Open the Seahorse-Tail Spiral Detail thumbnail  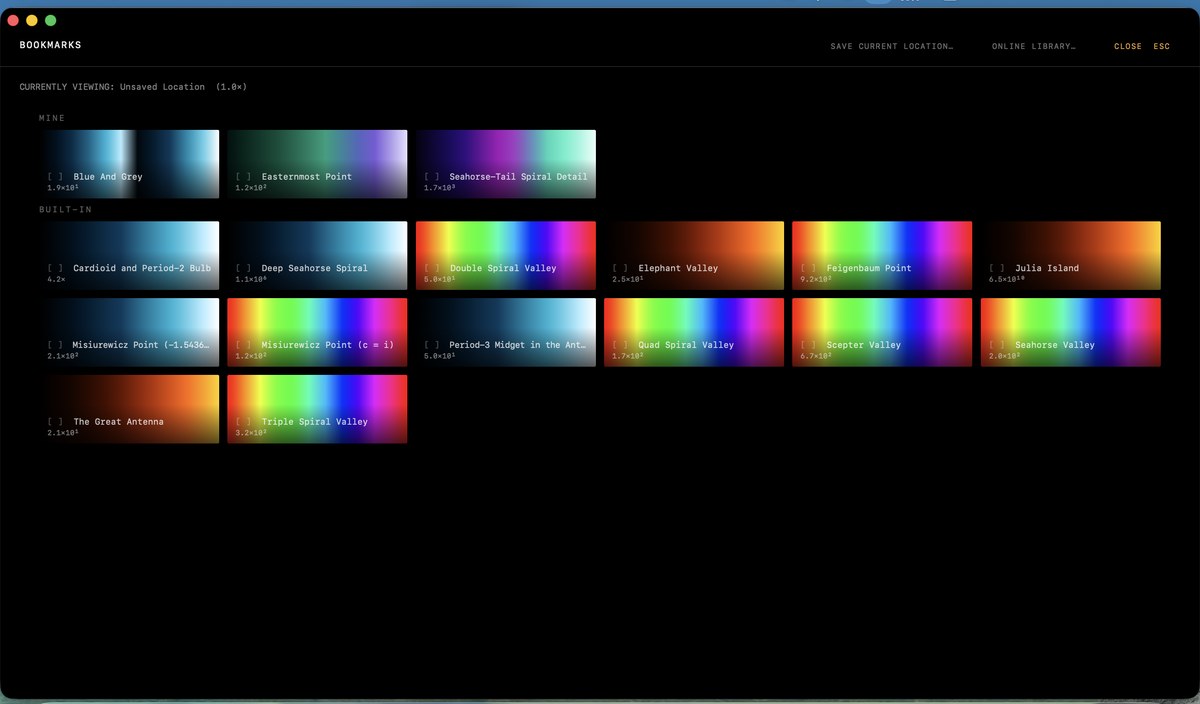click(x=506, y=164)
